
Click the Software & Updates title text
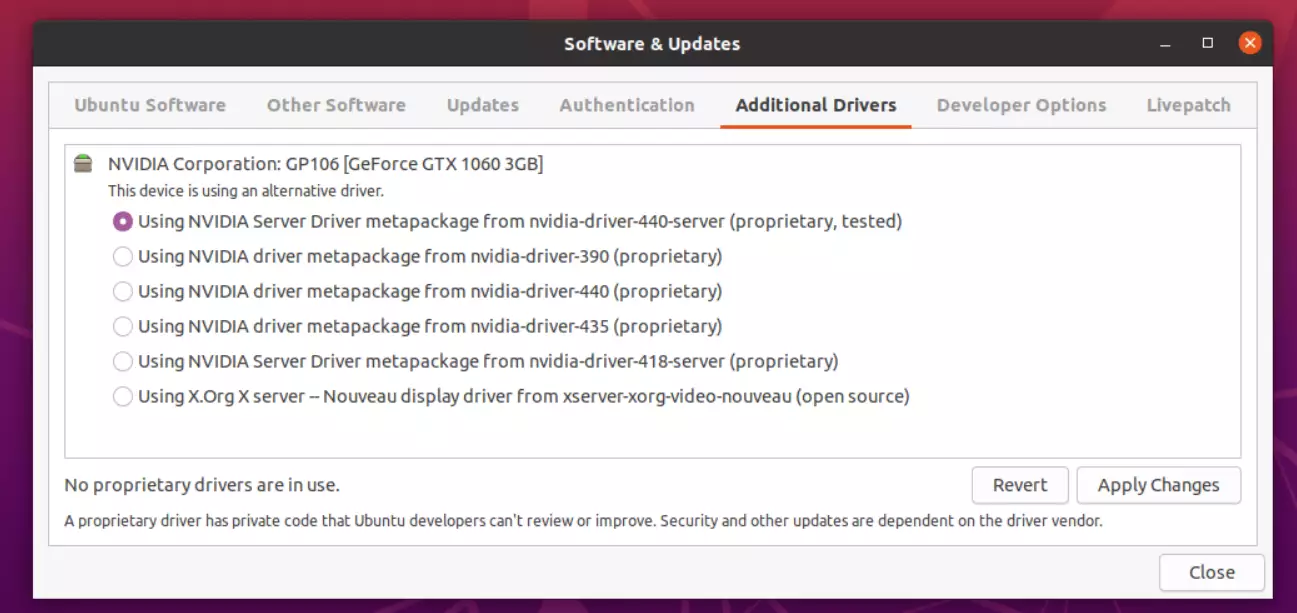[652, 44]
